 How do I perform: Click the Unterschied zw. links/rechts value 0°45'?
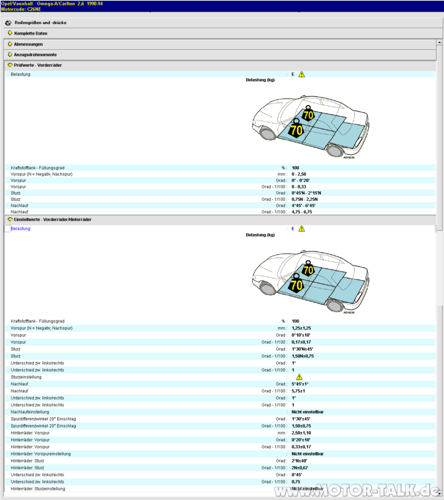297,475
